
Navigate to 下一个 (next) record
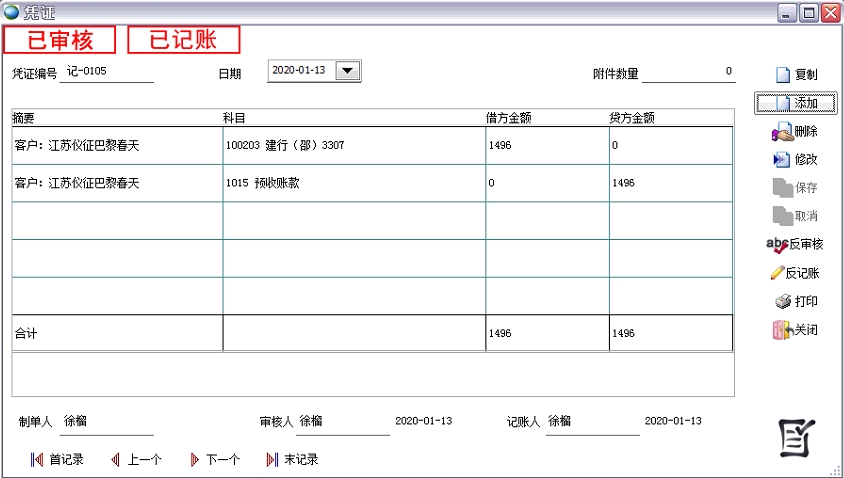point(214,460)
